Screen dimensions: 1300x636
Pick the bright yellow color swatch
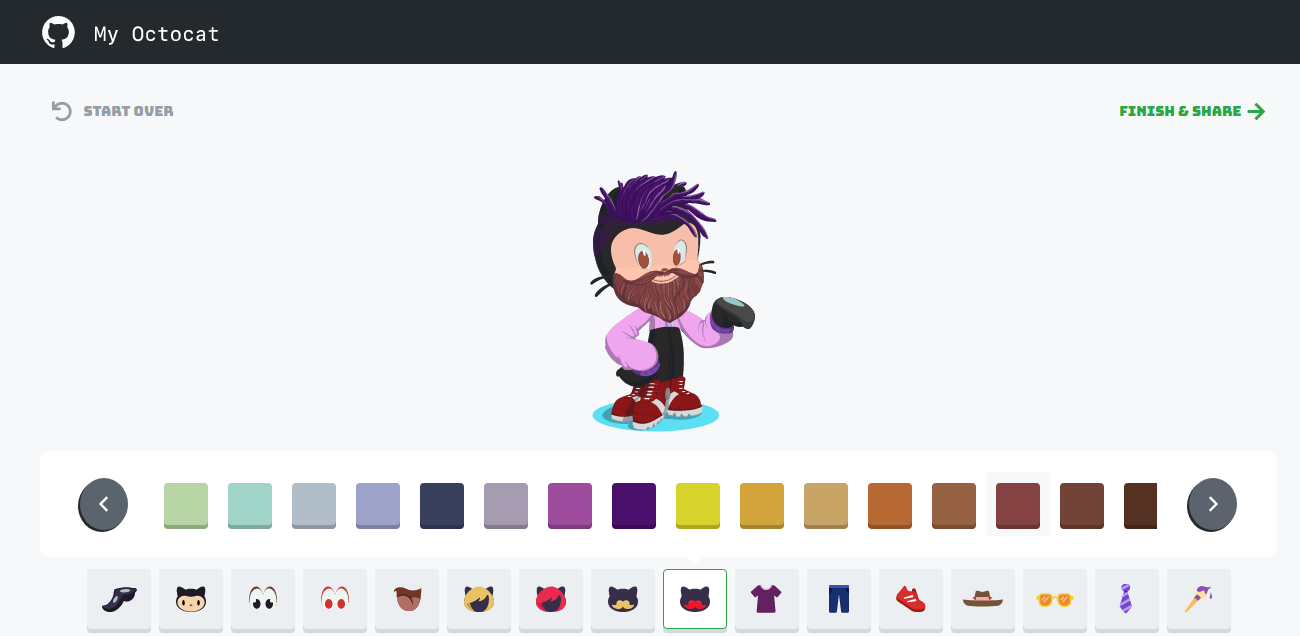[698, 505]
